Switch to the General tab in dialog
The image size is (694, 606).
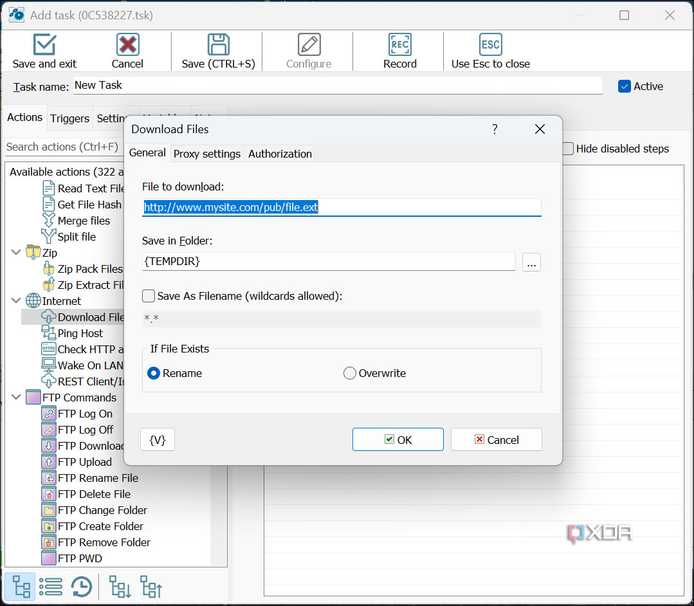tap(147, 153)
